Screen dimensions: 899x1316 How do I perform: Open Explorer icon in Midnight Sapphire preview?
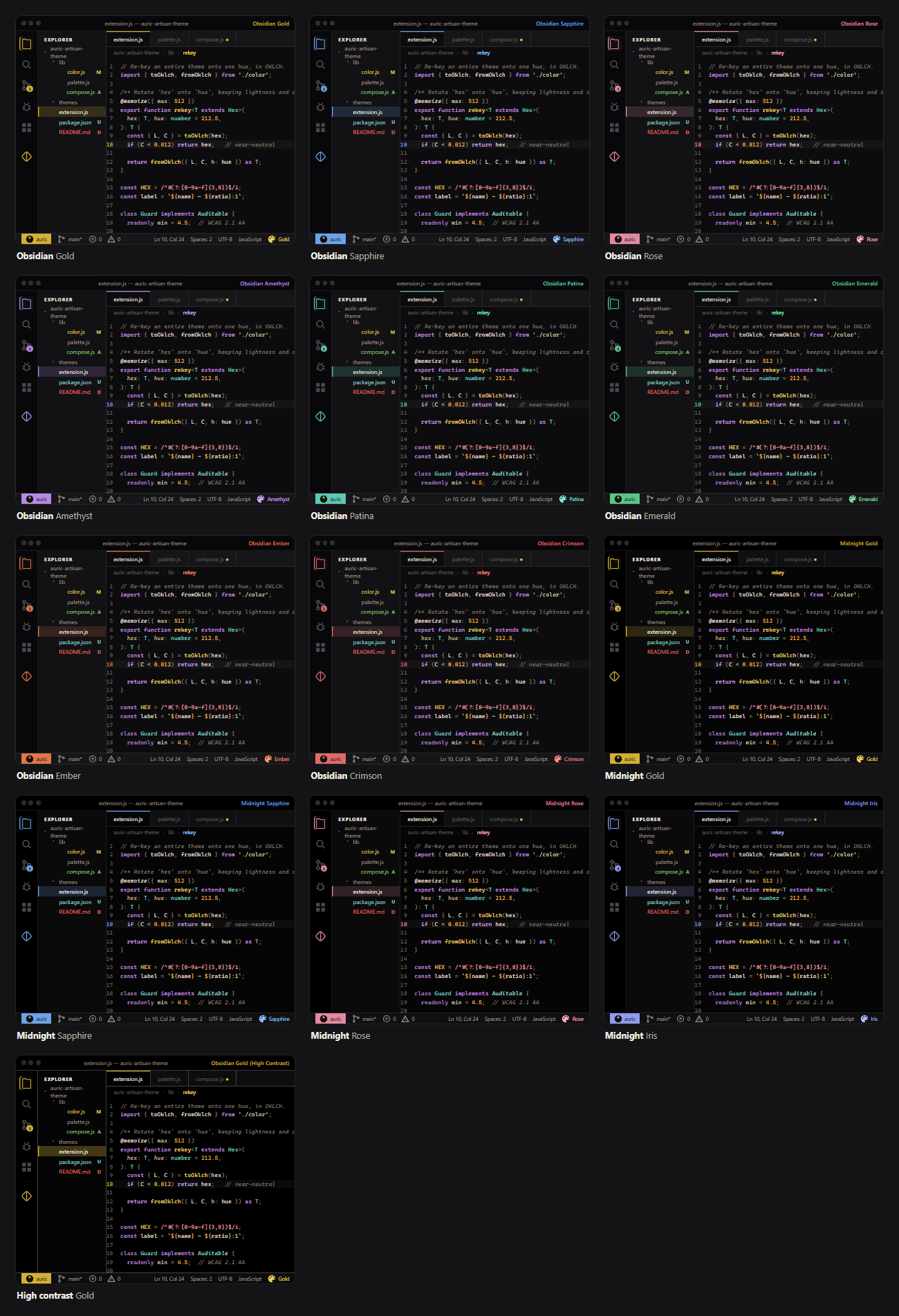(x=26, y=823)
